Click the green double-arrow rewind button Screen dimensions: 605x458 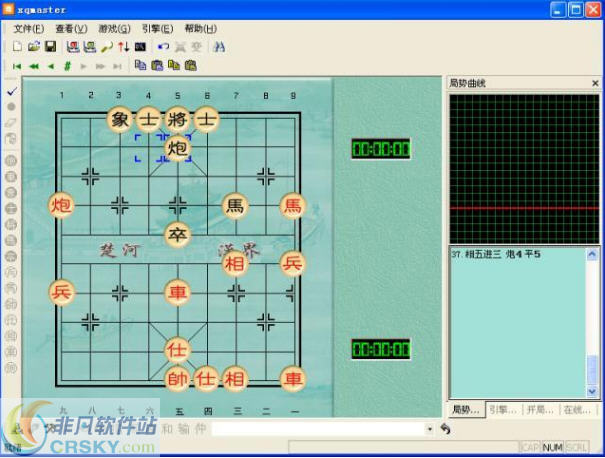click(34, 66)
